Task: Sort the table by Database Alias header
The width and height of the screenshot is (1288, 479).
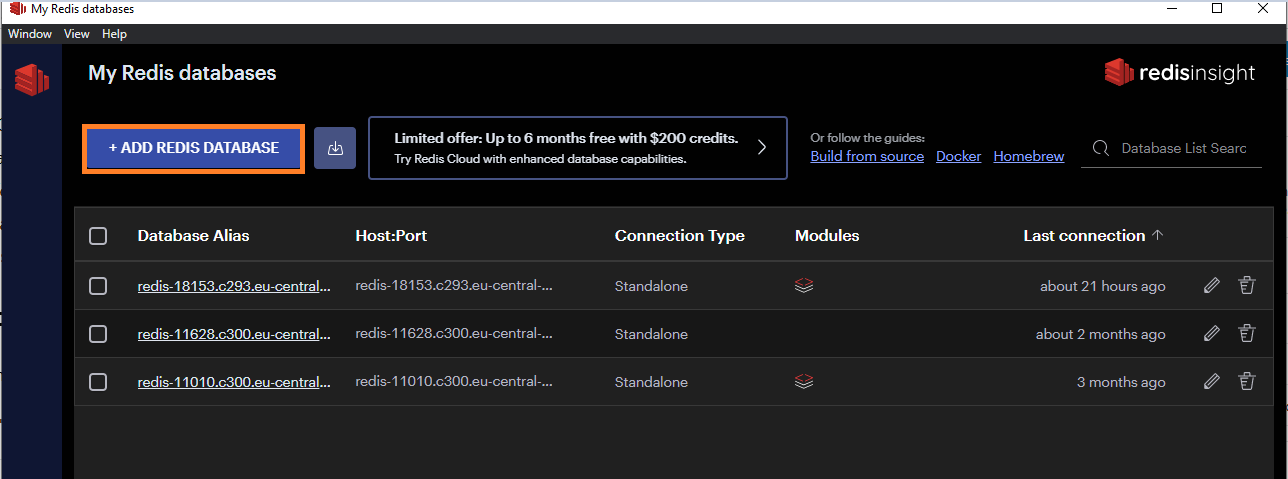Action: tap(193, 236)
